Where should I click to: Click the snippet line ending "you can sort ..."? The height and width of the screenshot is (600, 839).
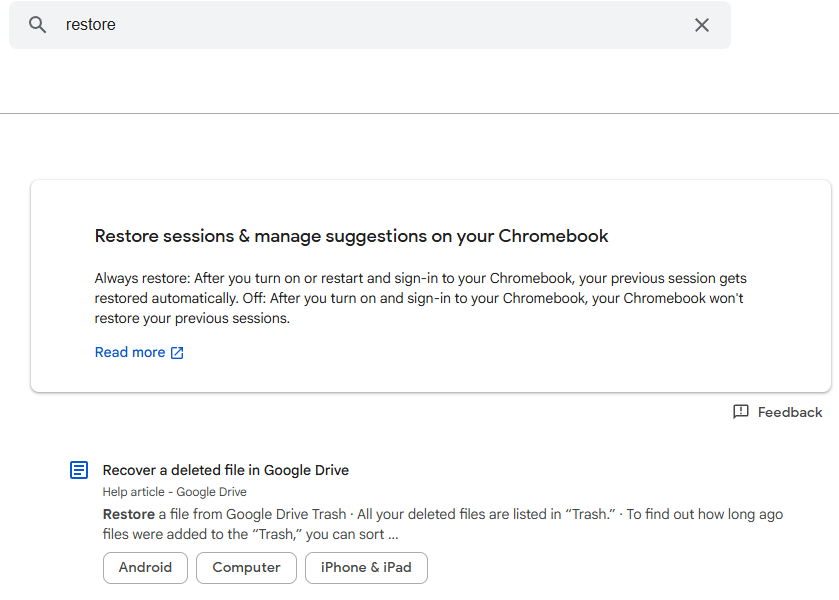pyautogui.click(x=250, y=534)
